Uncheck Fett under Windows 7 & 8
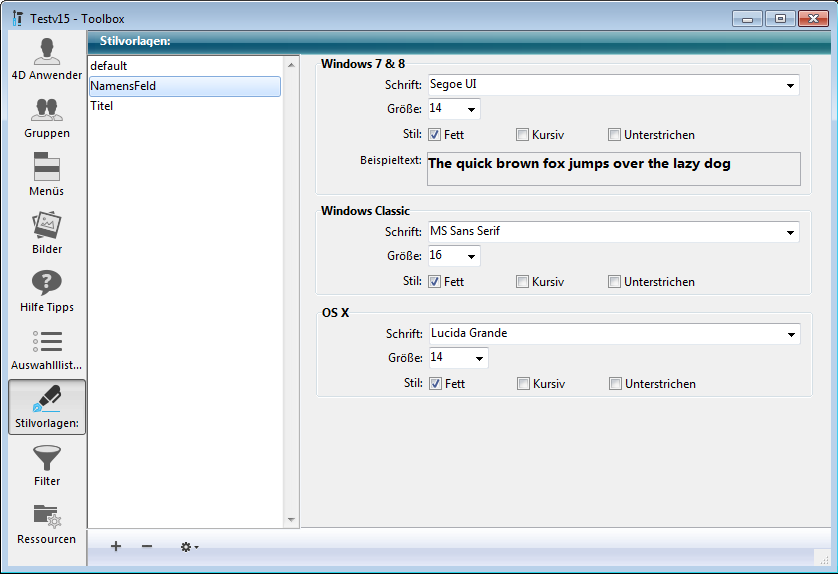This screenshot has height=574, width=838. pyautogui.click(x=435, y=135)
